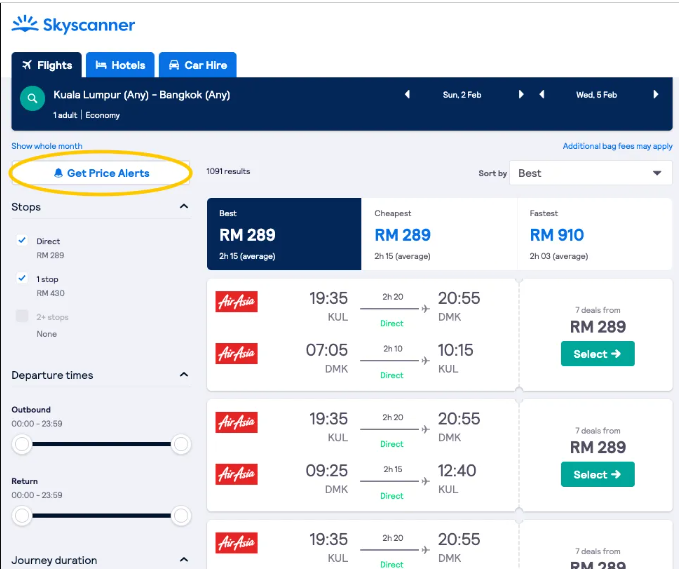Screen dimensions: 679x569
Task: Open the Sort by Best dropdown
Action: (x=590, y=173)
